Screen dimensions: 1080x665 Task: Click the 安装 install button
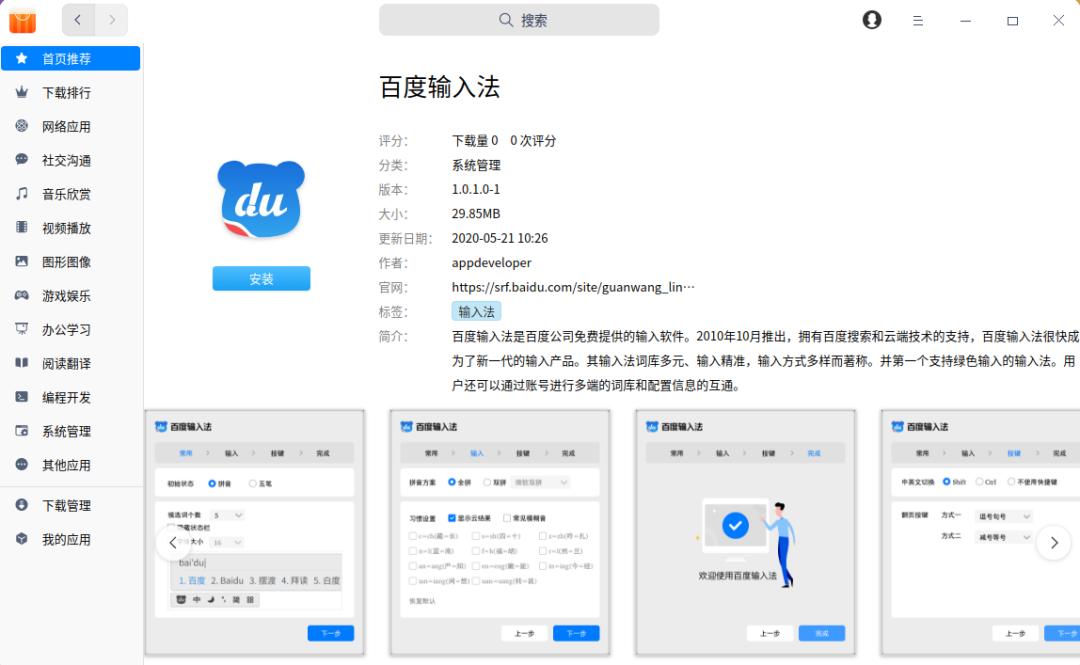coord(261,279)
